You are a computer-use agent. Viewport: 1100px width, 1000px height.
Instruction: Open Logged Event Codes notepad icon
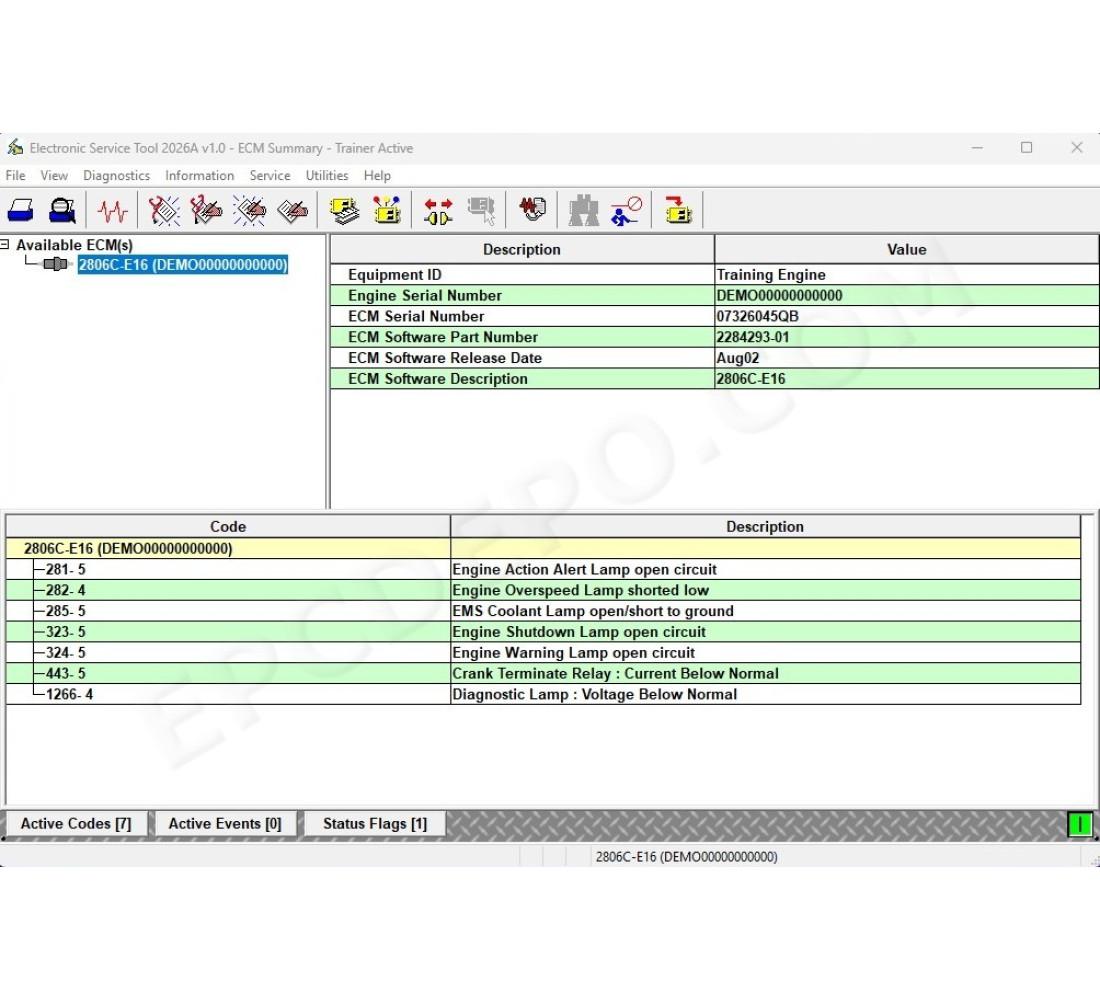(x=293, y=210)
